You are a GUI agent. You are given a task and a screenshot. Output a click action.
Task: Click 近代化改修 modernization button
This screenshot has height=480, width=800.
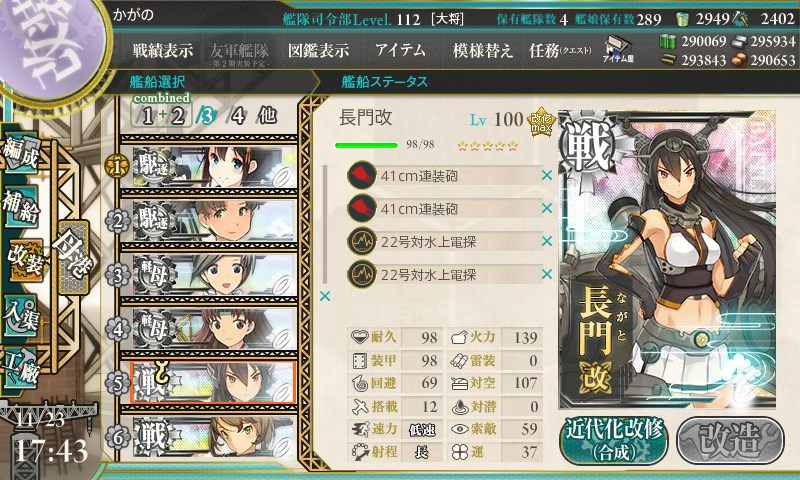614,440
